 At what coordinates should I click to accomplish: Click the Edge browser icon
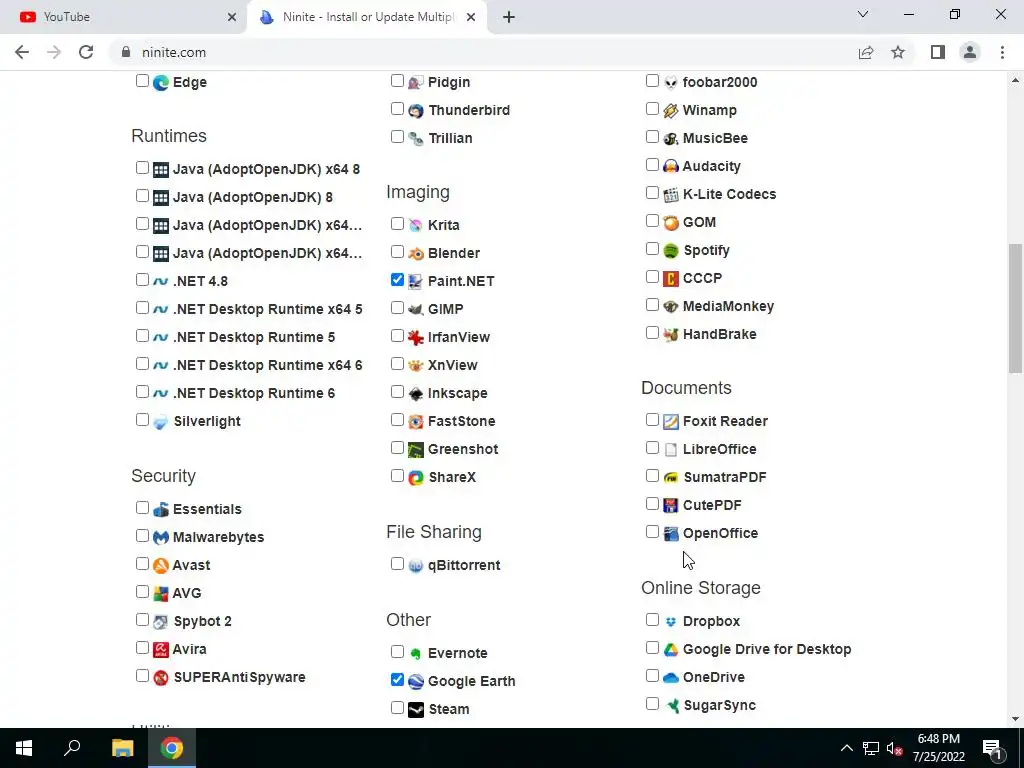(x=161, y=82)
